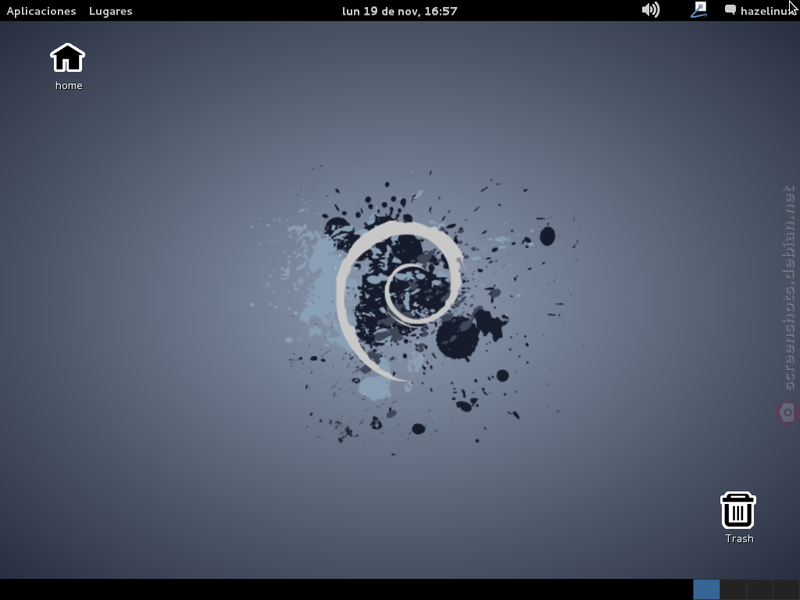Switch to the second workspace in switcher
Screen dimensions: 800x600
[733, 589]
